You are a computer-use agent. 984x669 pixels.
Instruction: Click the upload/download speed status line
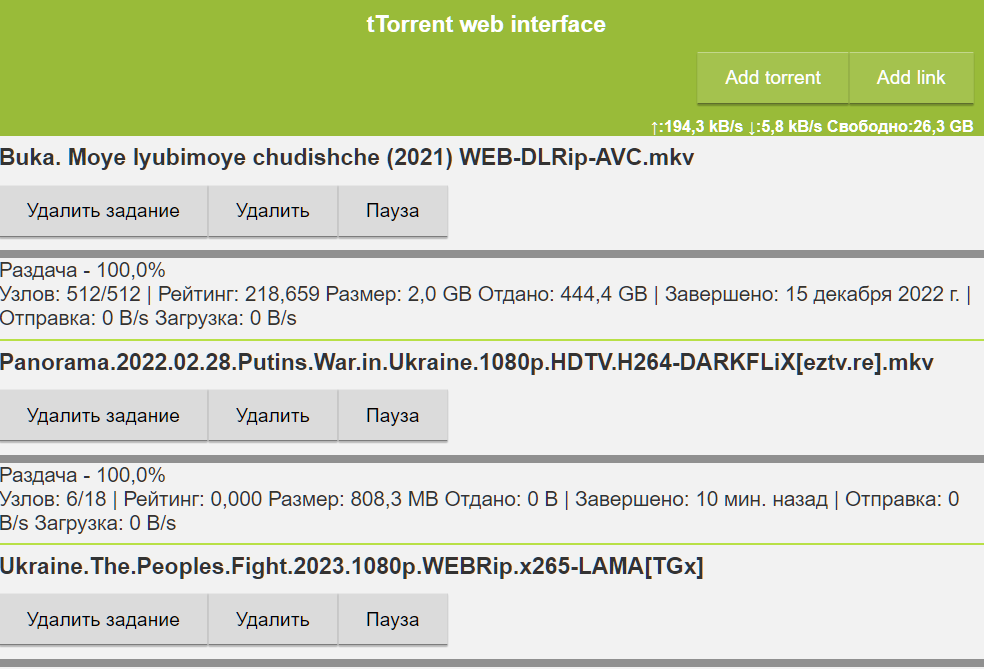(811, 127)
